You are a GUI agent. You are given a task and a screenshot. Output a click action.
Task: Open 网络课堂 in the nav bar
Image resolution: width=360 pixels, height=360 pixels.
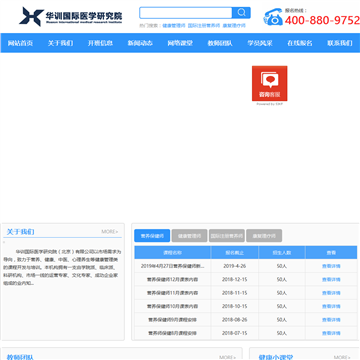pos(180,43)
